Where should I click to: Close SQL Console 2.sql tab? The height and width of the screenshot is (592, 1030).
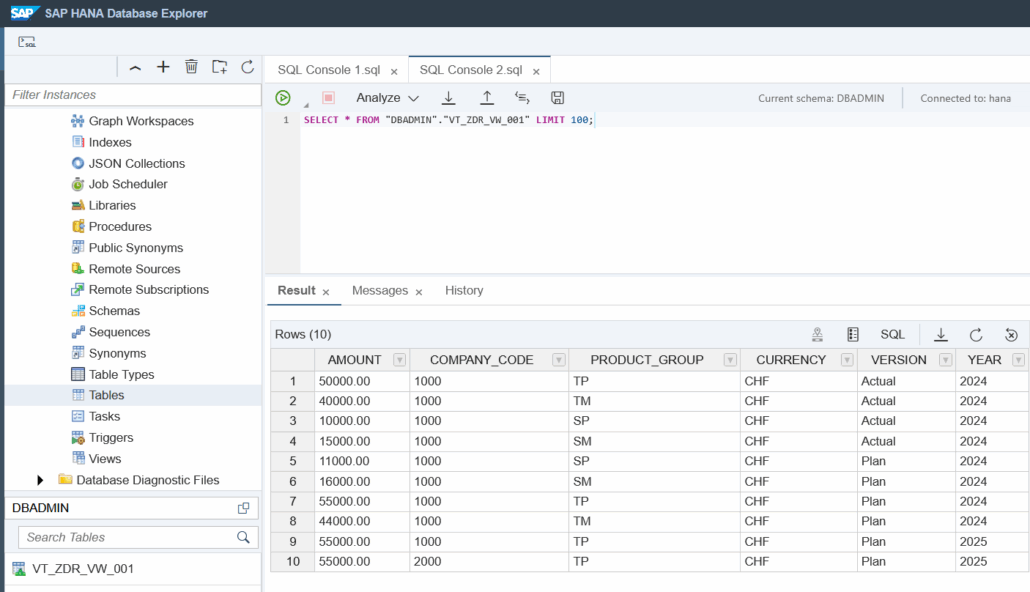(x=536, y=72)
